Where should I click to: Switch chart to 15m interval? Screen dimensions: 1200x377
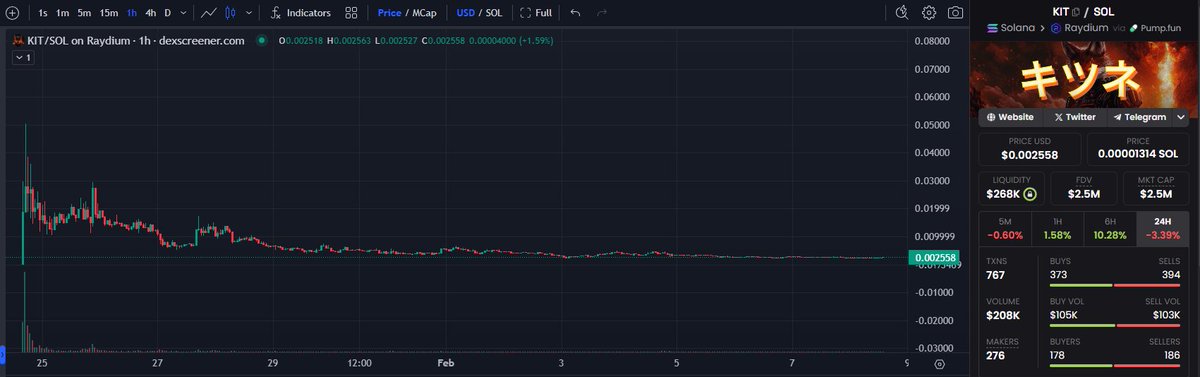109,13
